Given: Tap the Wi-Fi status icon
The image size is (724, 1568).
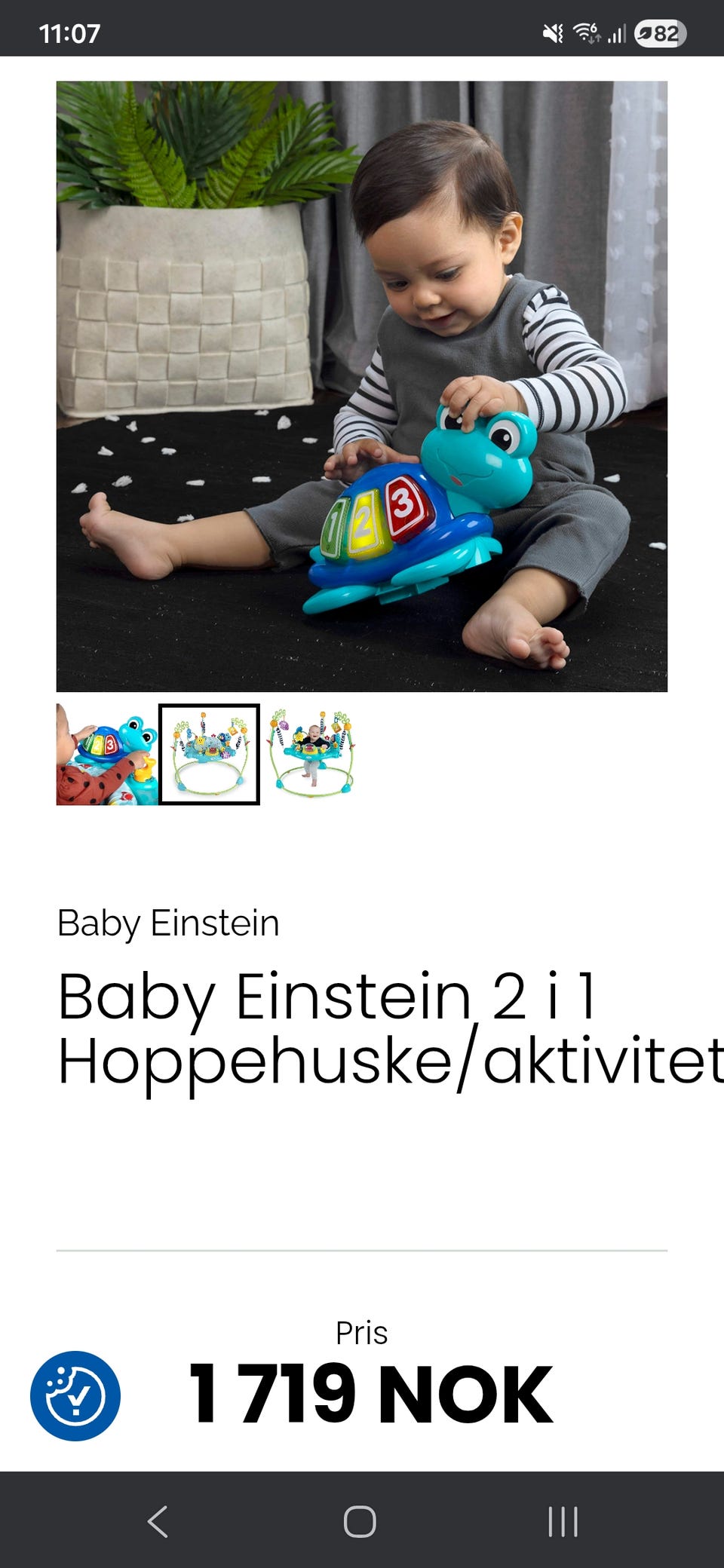Looking at the screenshot, I should click(x=586, y=33).
